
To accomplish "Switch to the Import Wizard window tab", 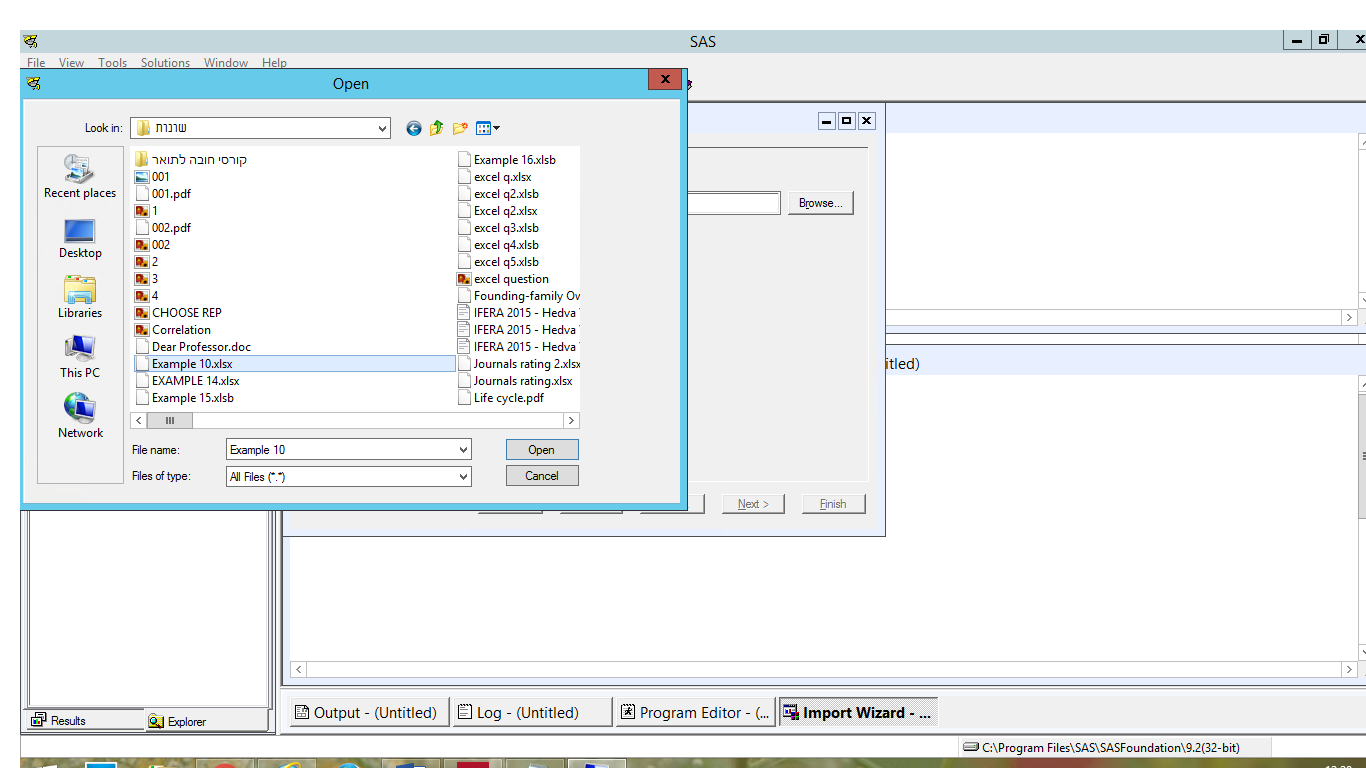I will 858,713.
